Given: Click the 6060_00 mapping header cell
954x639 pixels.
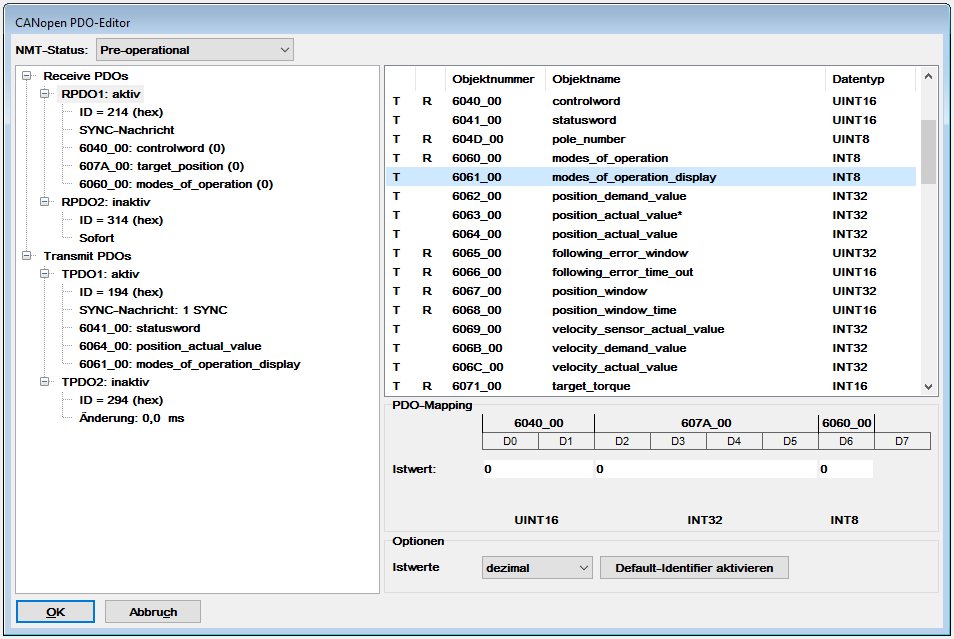Looking at the screenshot, I should click(x=846, y=423).
